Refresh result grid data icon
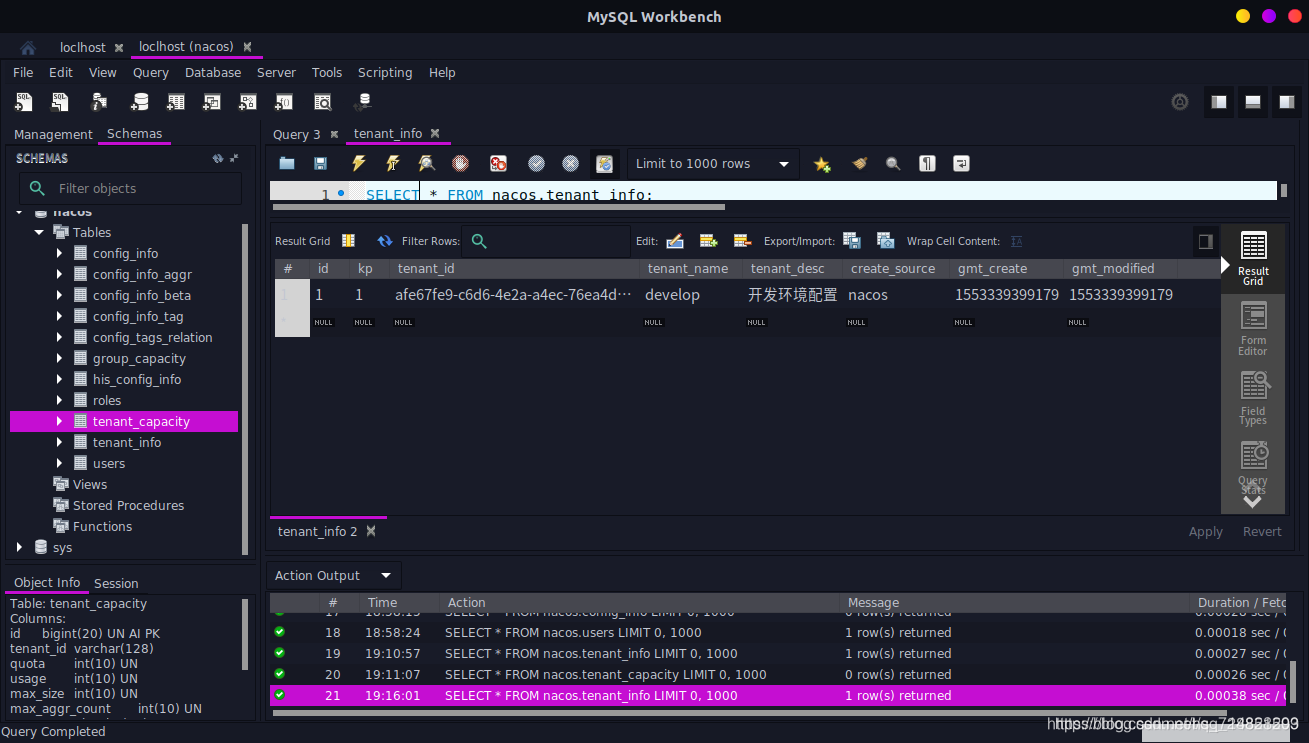 [x=385, y=241]
